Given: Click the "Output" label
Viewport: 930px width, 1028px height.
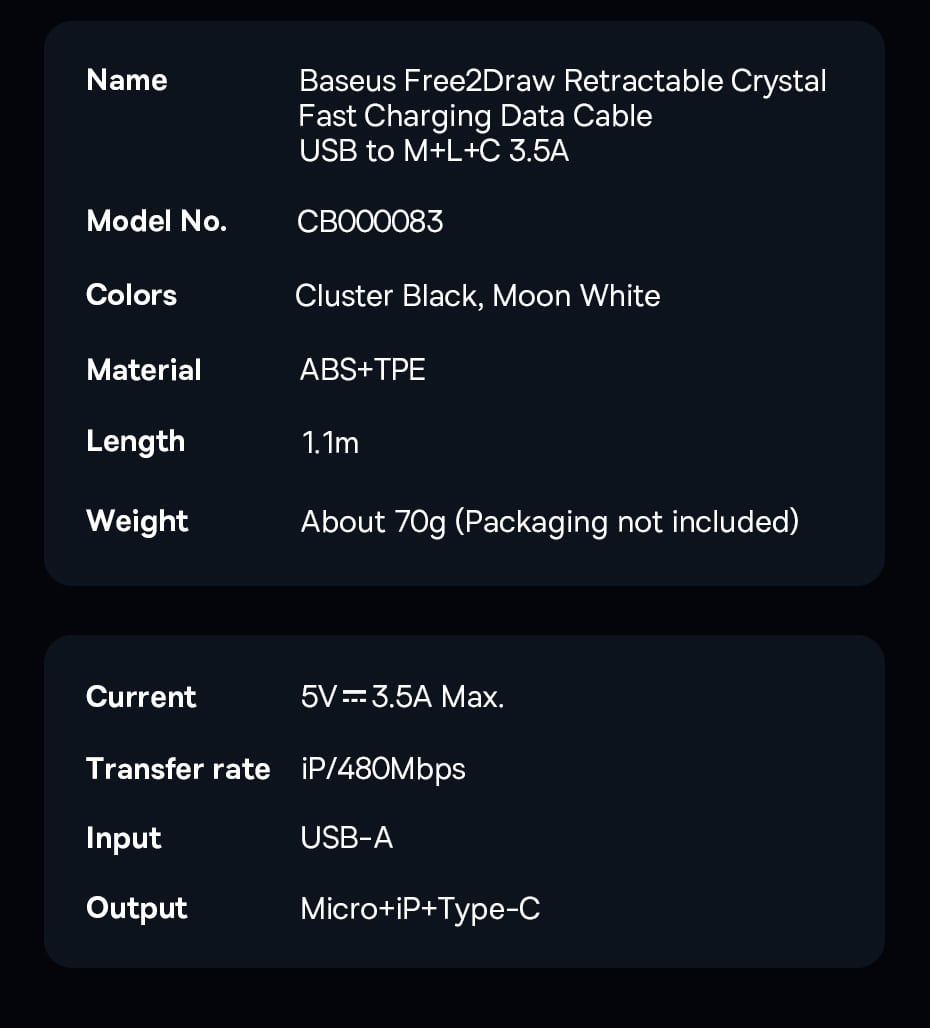Looking at the screenshot, I should pos(137,908).
